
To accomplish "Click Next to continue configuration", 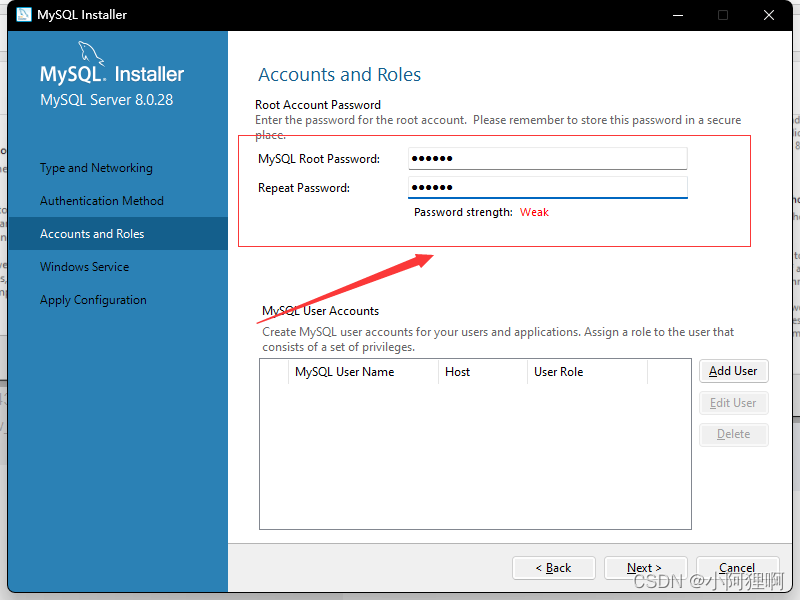I will (x=645, y=568).
